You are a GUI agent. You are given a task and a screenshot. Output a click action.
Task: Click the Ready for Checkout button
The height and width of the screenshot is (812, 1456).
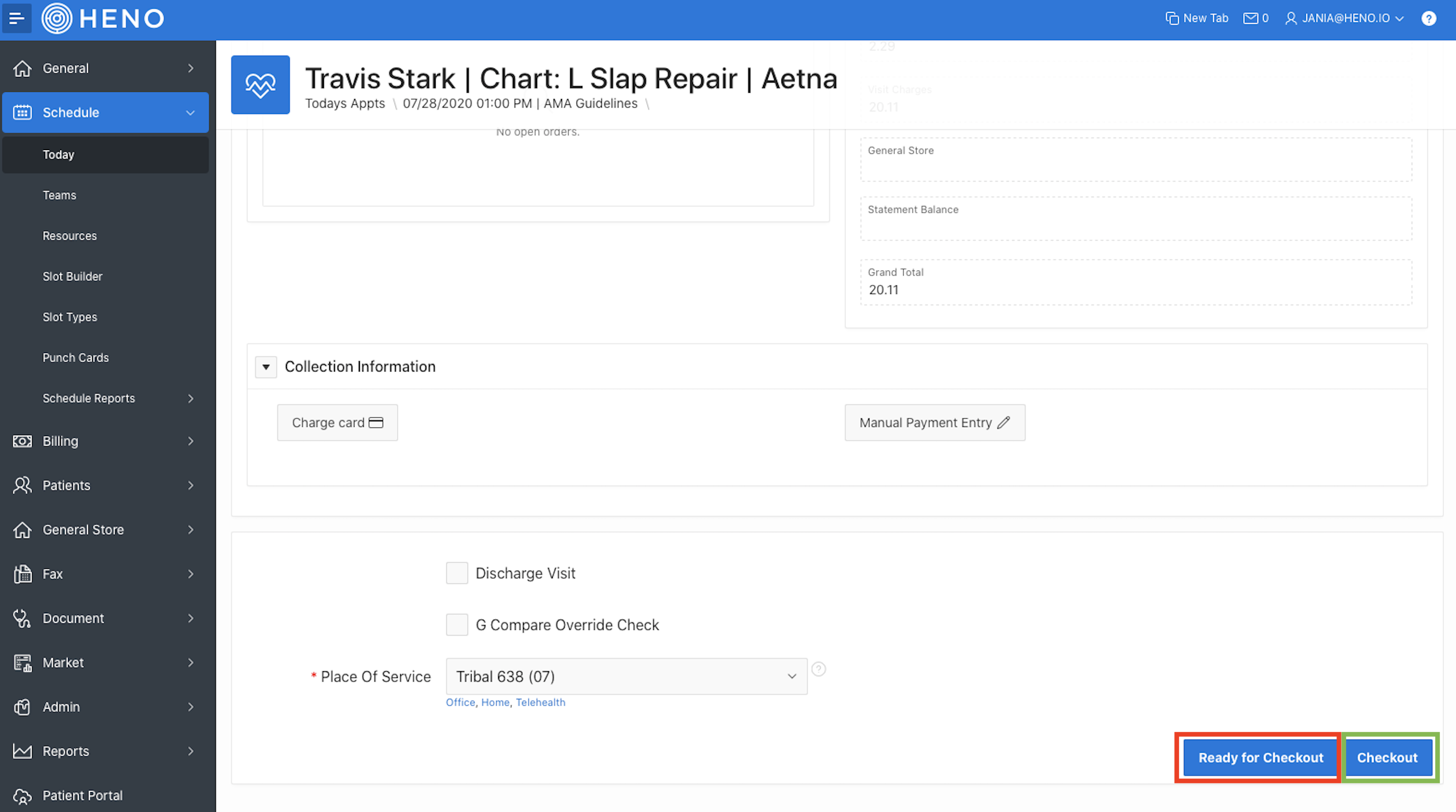(1260, 757)
